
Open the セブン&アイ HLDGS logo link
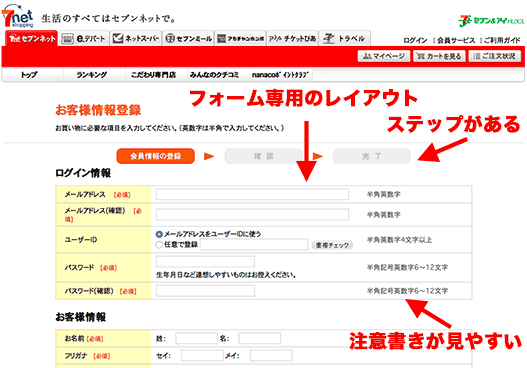coord(491,21)
